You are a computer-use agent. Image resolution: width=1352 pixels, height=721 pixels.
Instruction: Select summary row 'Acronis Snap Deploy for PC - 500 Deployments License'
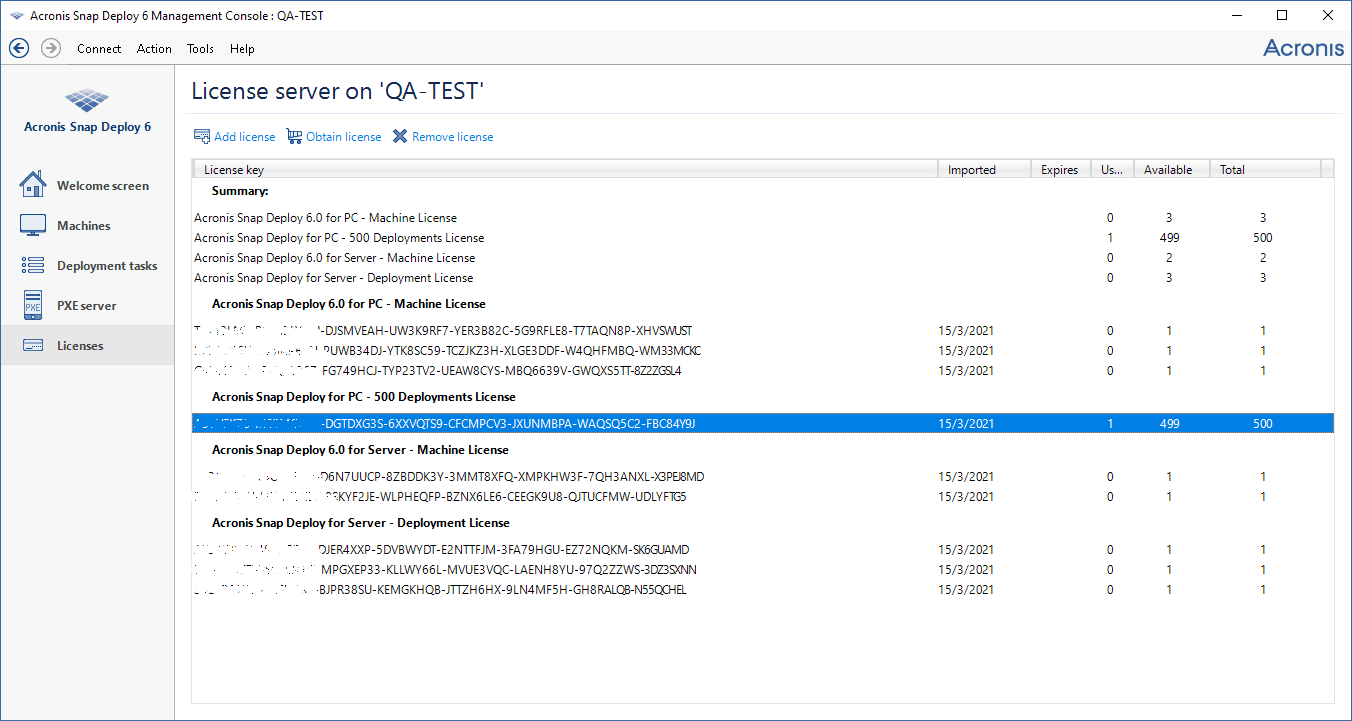point(762,238)
